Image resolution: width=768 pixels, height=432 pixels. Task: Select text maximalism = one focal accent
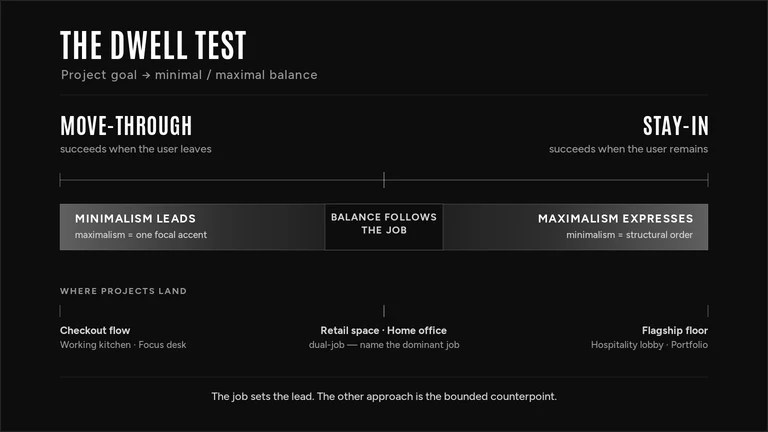click(141, 235)
